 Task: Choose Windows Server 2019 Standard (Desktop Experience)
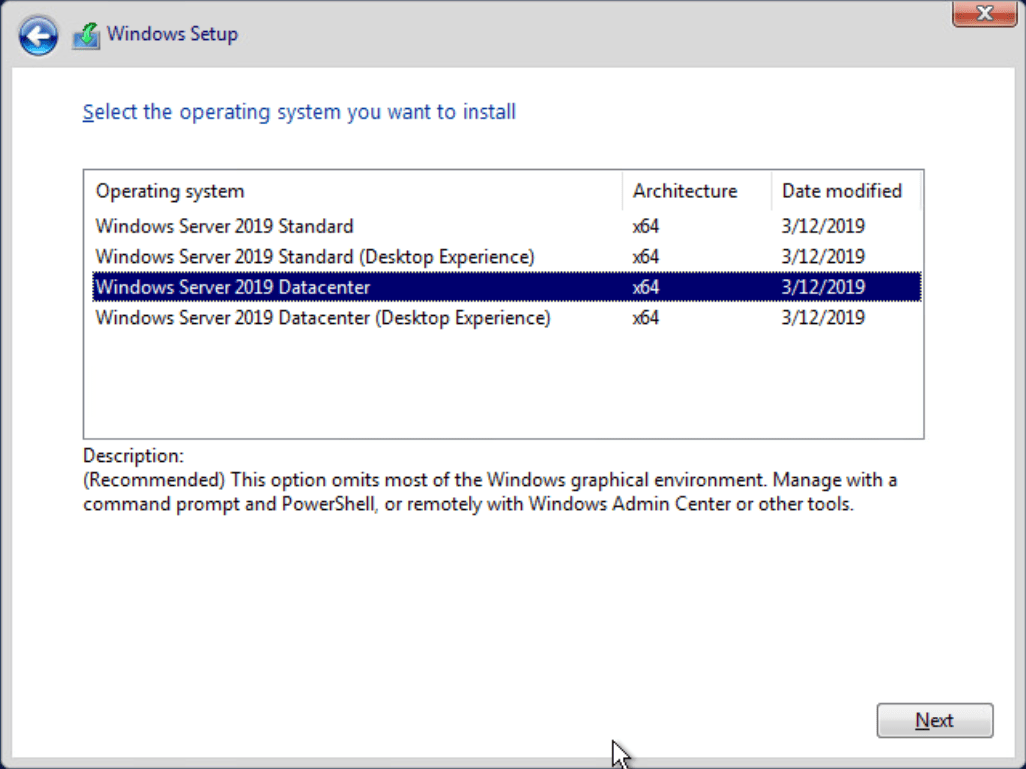[x=315, y=257]
